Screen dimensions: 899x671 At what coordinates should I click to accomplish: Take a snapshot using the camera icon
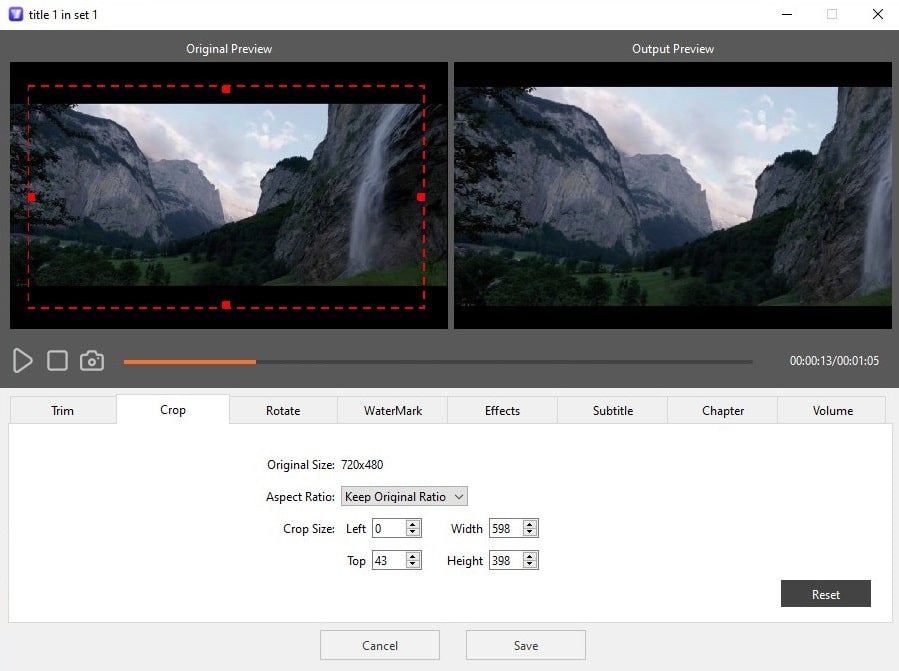92,361
